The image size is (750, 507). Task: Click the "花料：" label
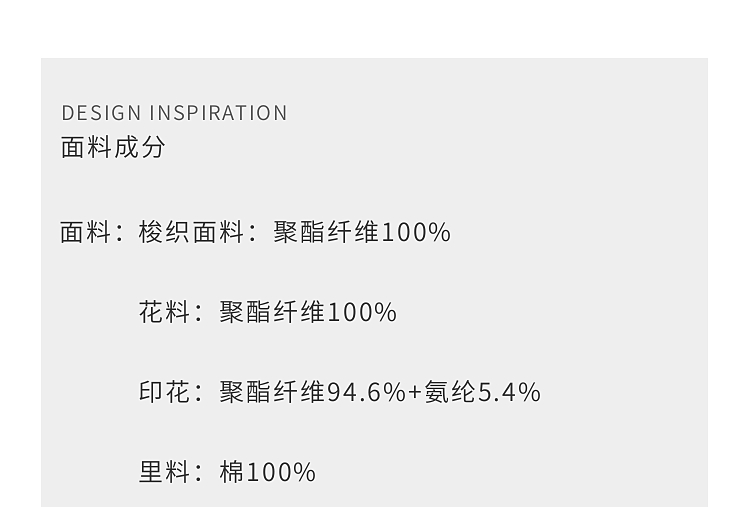(171, 312)
